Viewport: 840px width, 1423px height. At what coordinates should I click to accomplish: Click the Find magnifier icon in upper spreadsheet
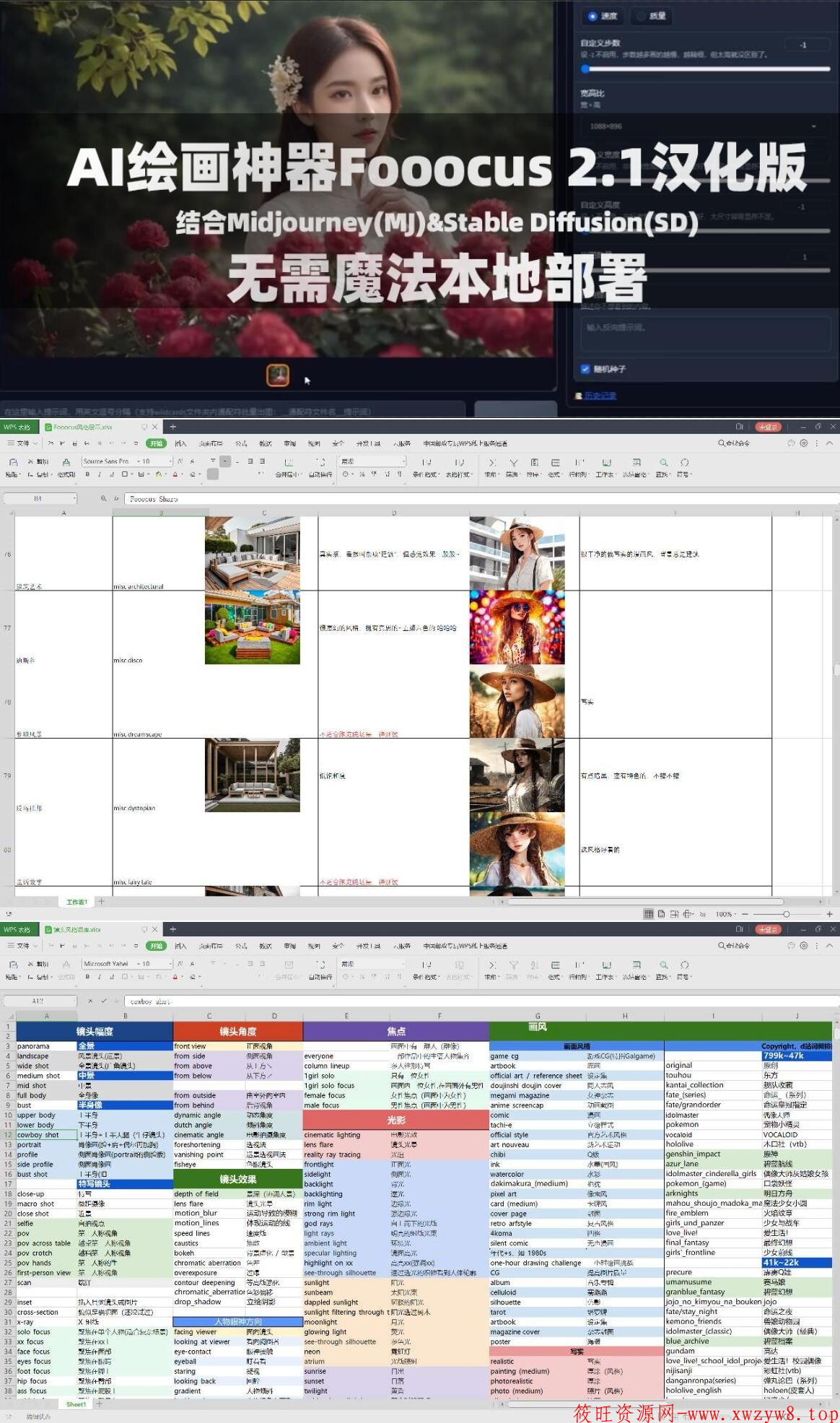coord(663,462)
